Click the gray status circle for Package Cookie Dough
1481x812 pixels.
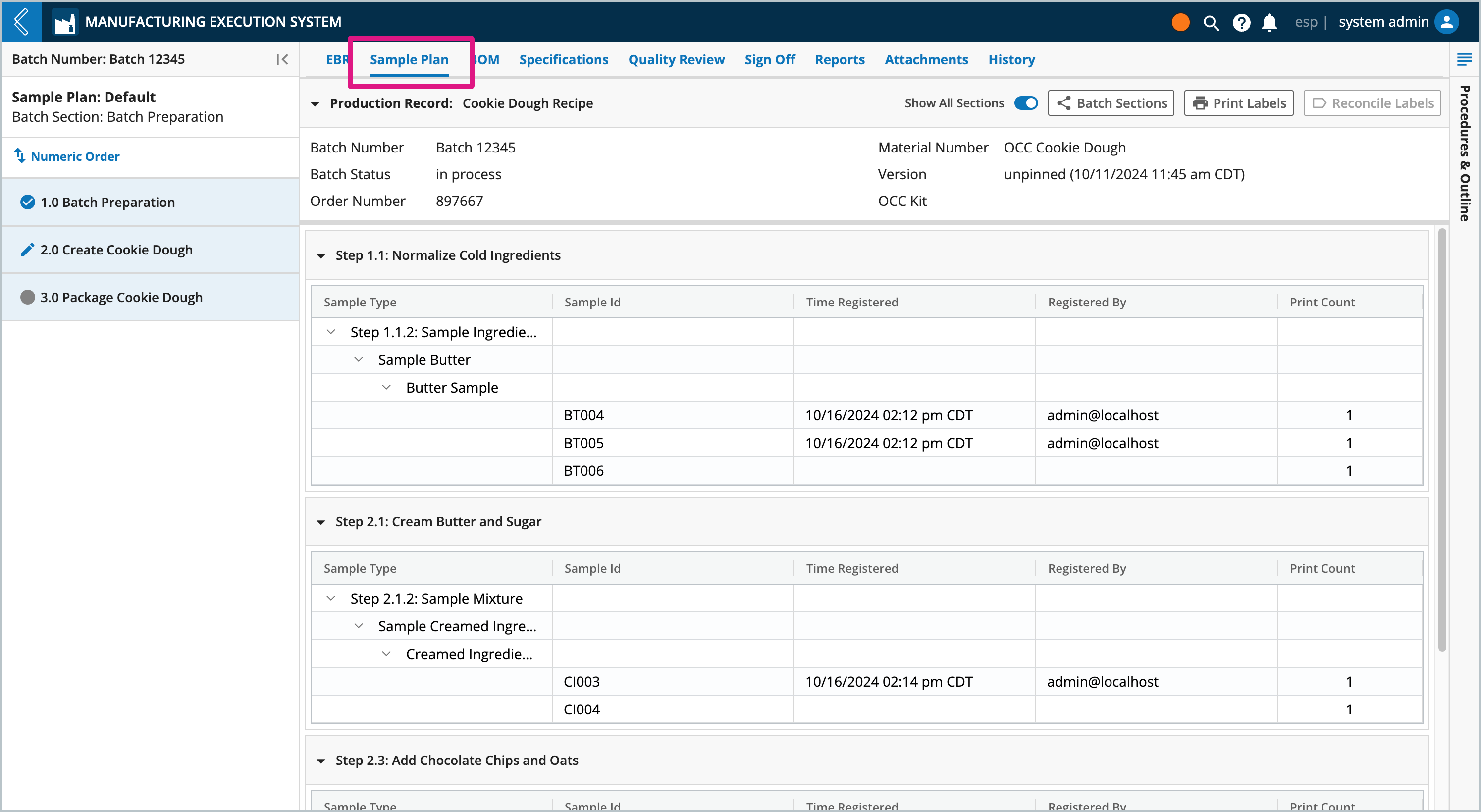[27, 297]
